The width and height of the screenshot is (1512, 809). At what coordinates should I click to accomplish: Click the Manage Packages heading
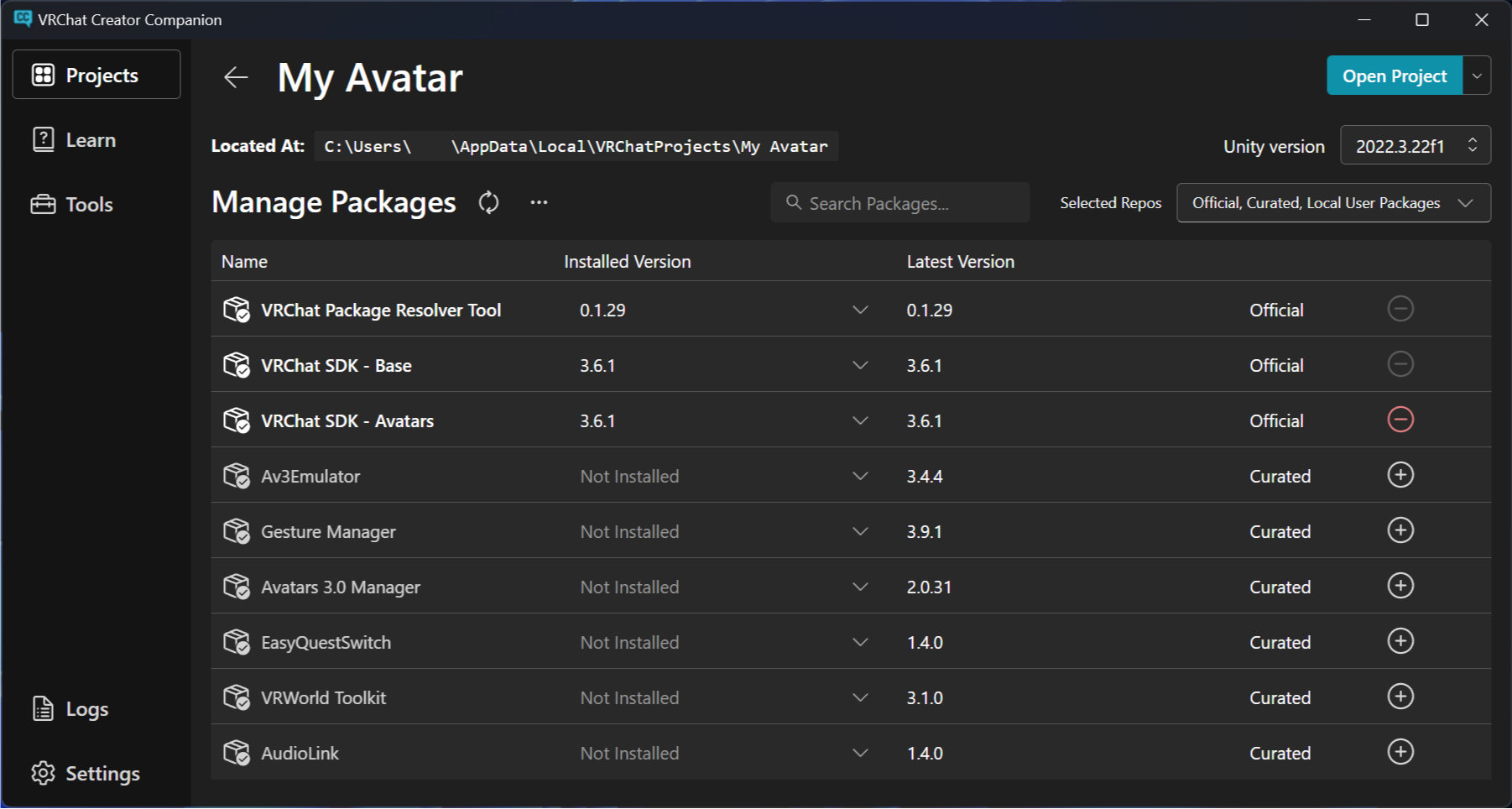click(334, 202)
